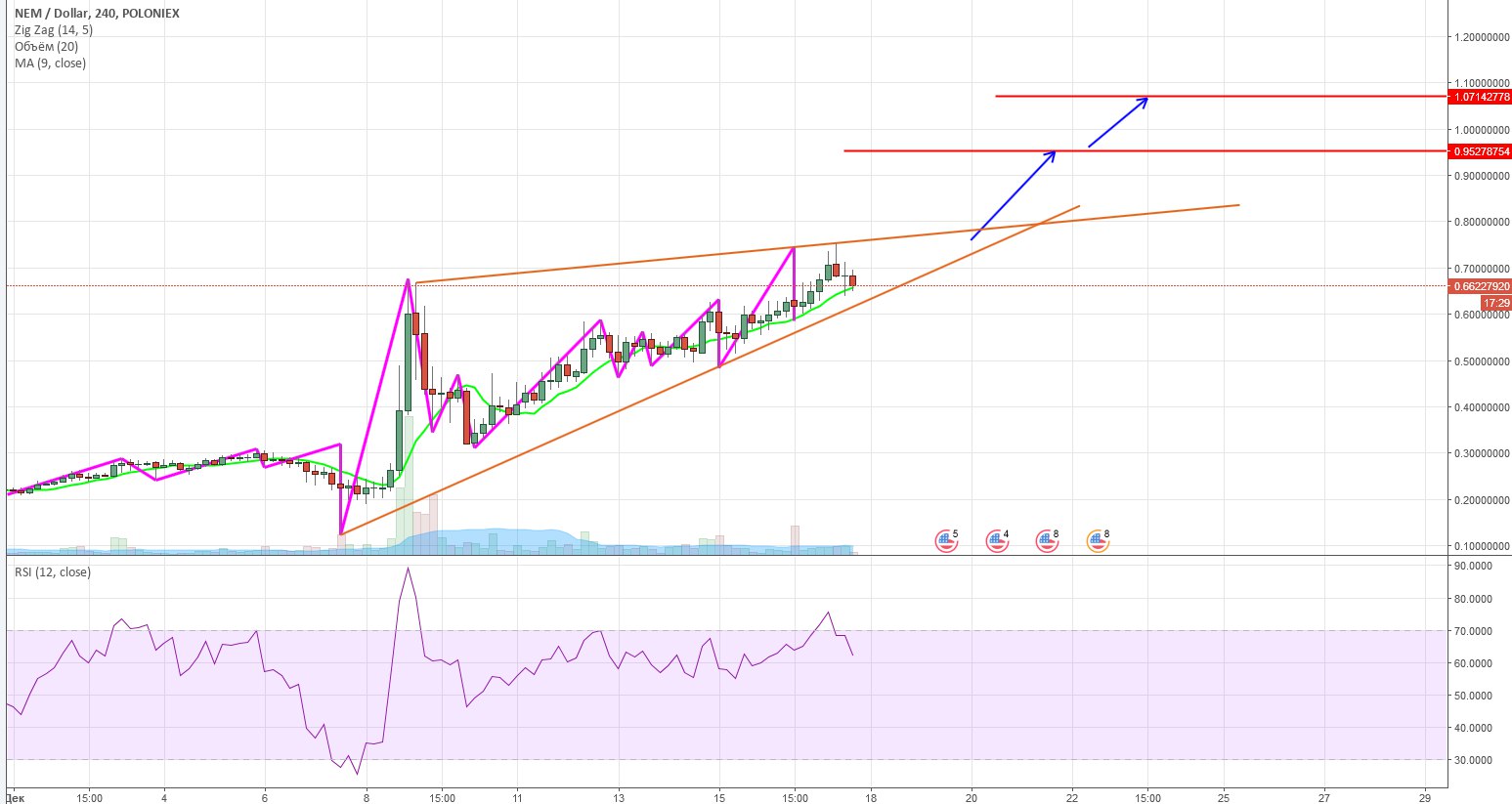Click the 70.0000 RSI axis tick
This screenshot has width=1512, height=804.
click(x=1473, y=631)
